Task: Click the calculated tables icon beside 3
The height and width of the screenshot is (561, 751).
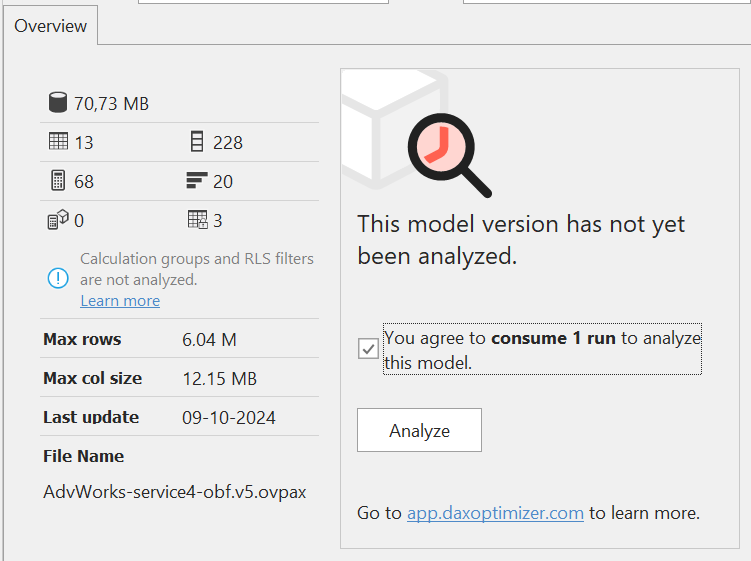Action: pos(197,220)
